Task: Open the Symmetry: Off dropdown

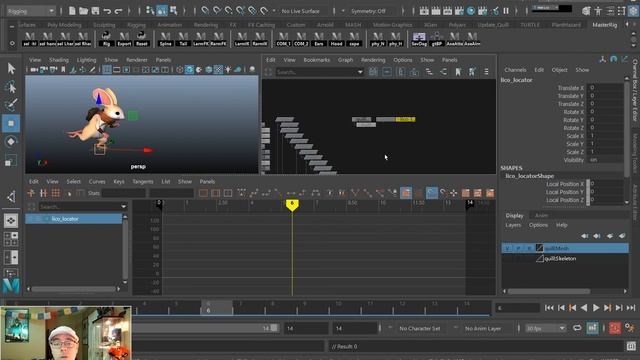Action: [369, 11]
